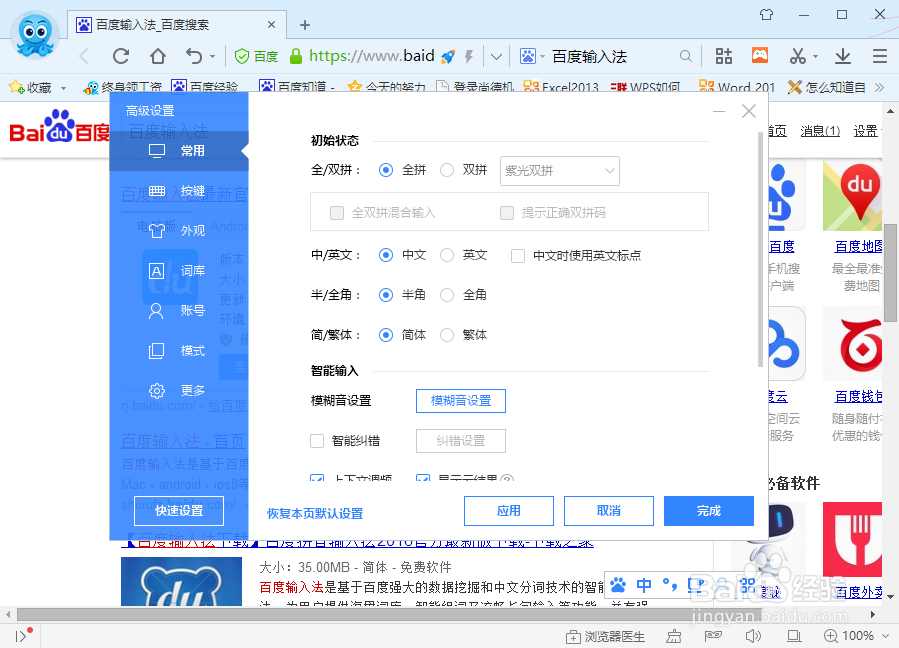Click the 快速设置 button in sidebar
Image resolution: width=899 pixels, height=648 pixels.
point(179,510)
